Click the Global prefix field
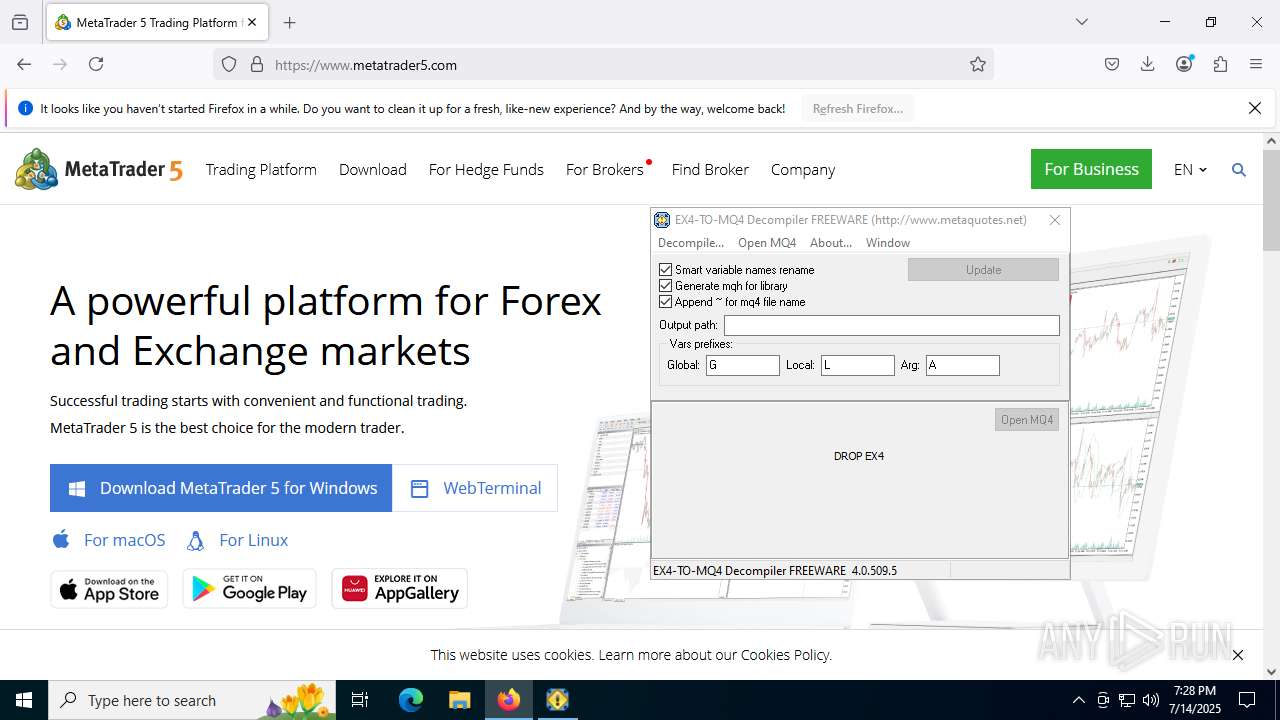The width and height of the screenshot is (1280, 720). point(743,365)
